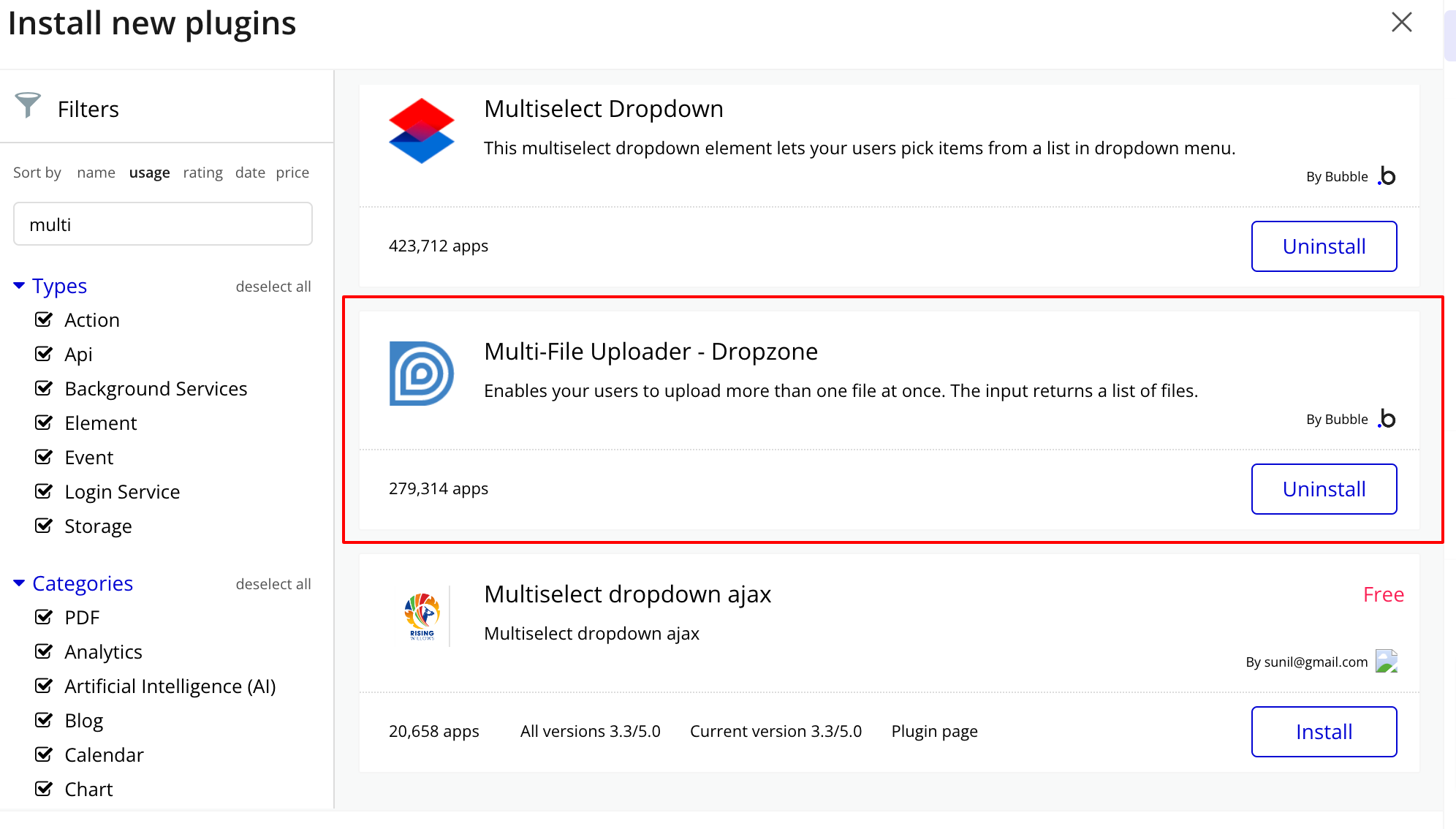
Task: Click Bubble logo beside Multi-File Uploader author
Action: pyautogui.click(x=1387, y=419)
